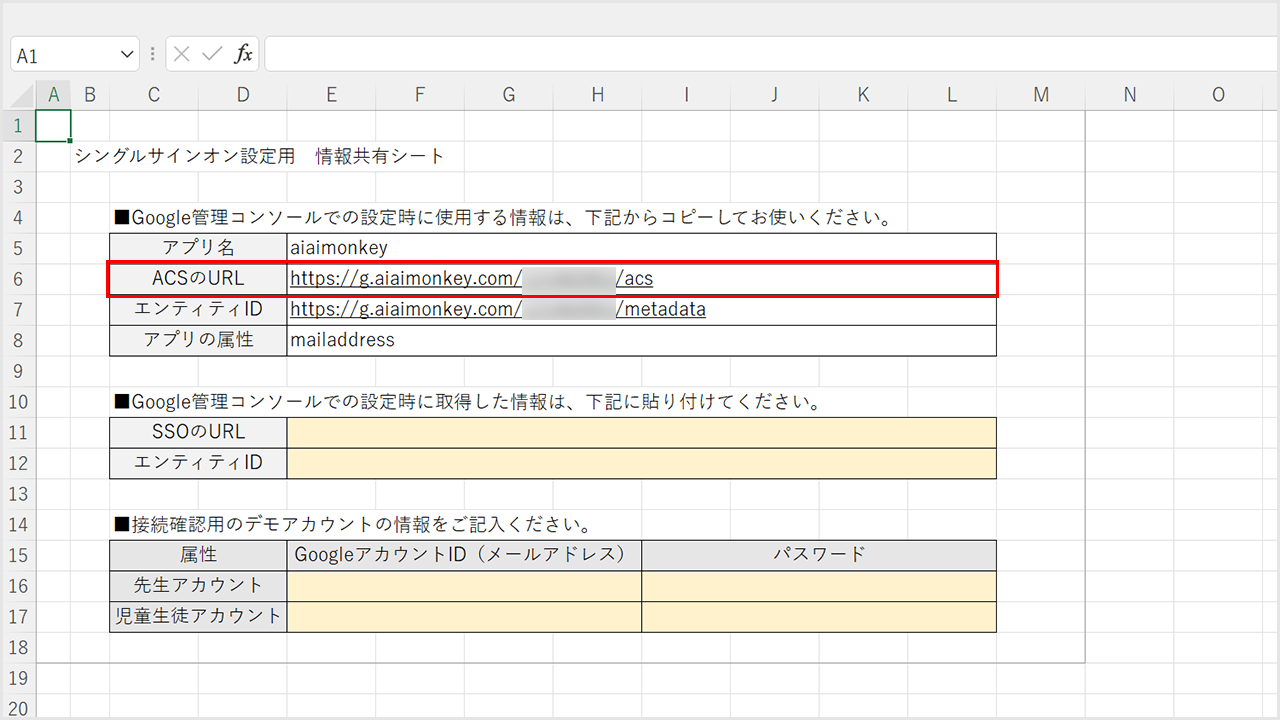The width and height of the screenshot is (1280, 720).
Task: Click the Insert Function fx icon
Action: coord(243,55)
